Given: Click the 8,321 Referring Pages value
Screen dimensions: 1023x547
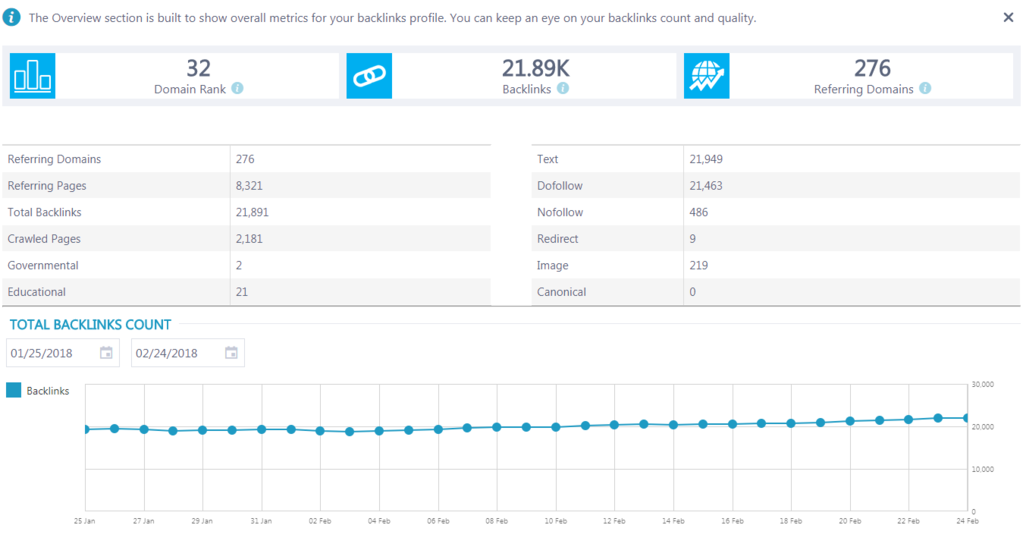Looking at the screenshot, I should click(x=249, y=186).
